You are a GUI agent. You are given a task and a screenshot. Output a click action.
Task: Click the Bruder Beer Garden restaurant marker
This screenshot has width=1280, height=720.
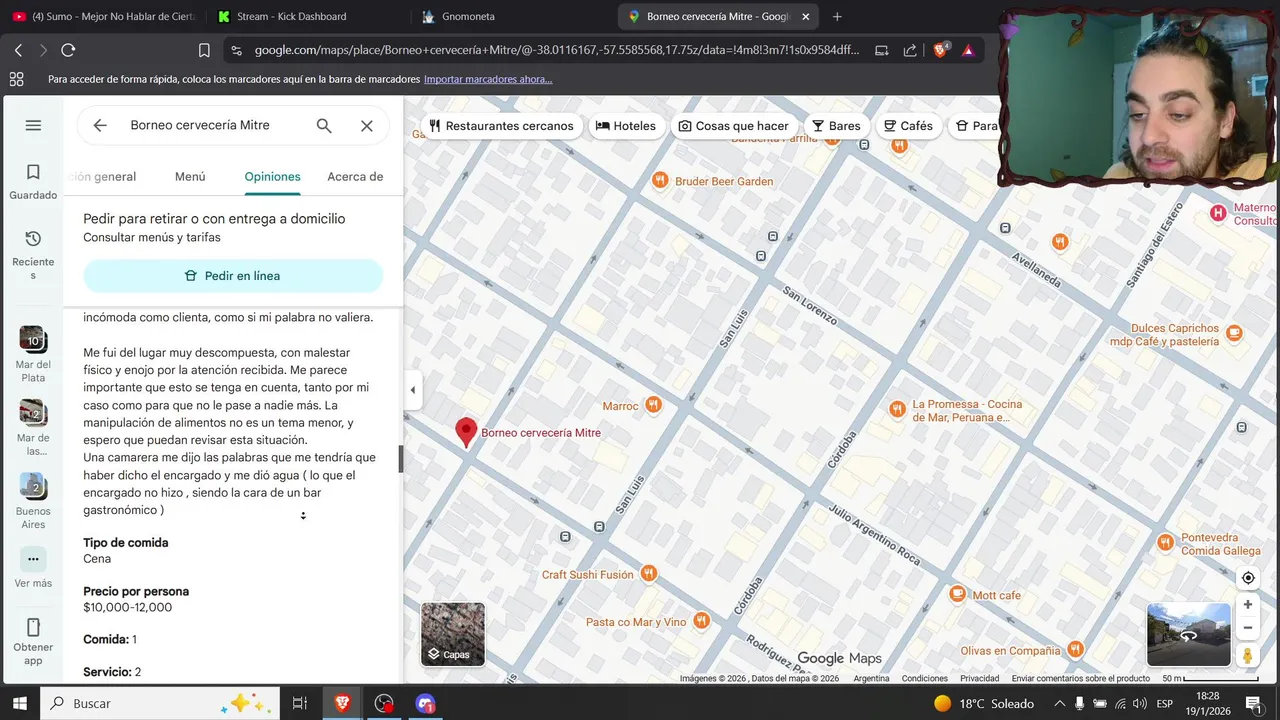pos(660,181)
